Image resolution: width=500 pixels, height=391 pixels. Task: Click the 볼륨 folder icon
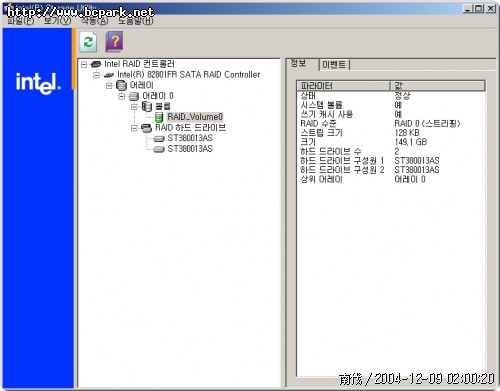pos(147,107)
